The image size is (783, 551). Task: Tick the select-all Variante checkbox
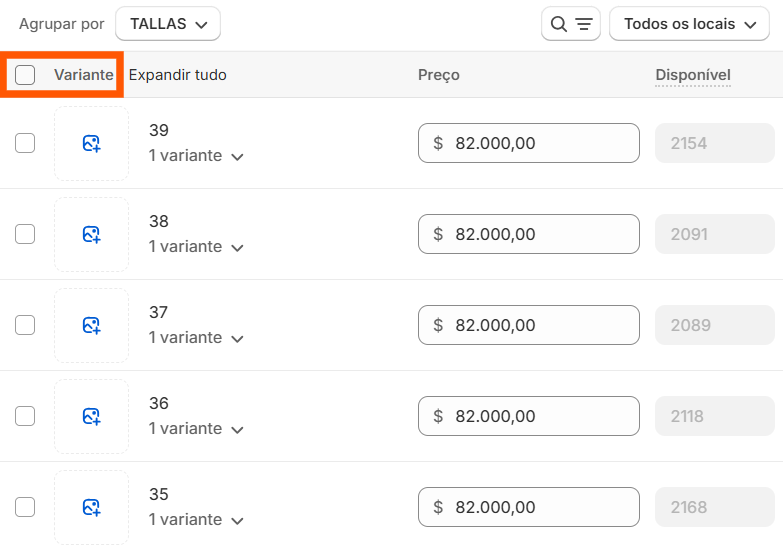click(x=25, y=75)
